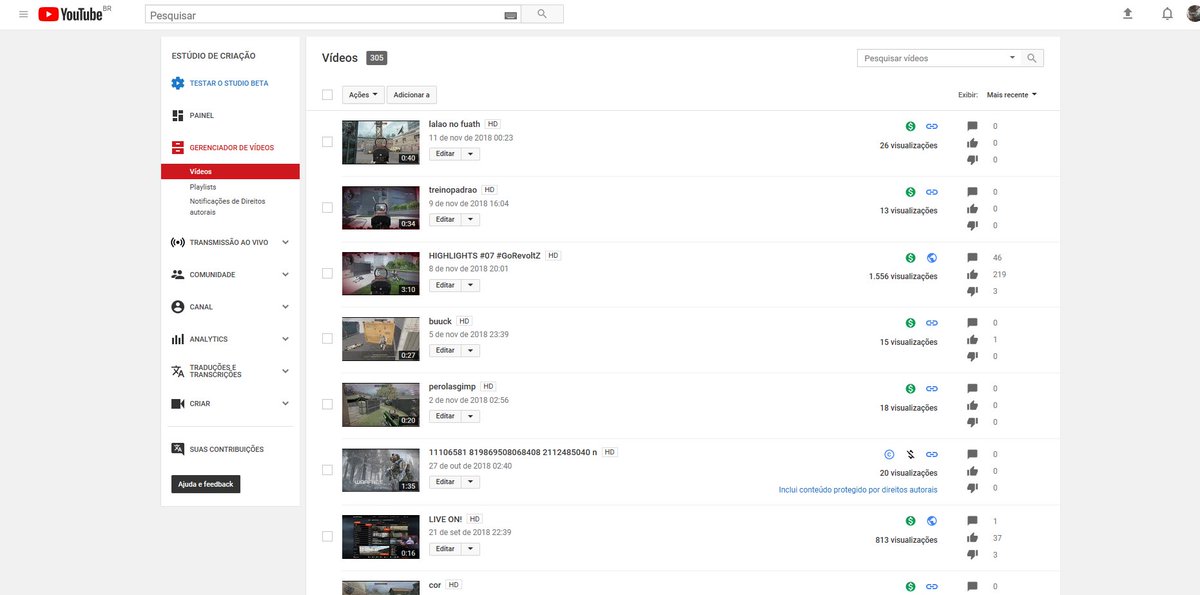The height and width of the screenshot is (595, 1200).
Task: Select the LIVE ON! video checkbox
Action: pyautogui.click(x=327, y=536)
